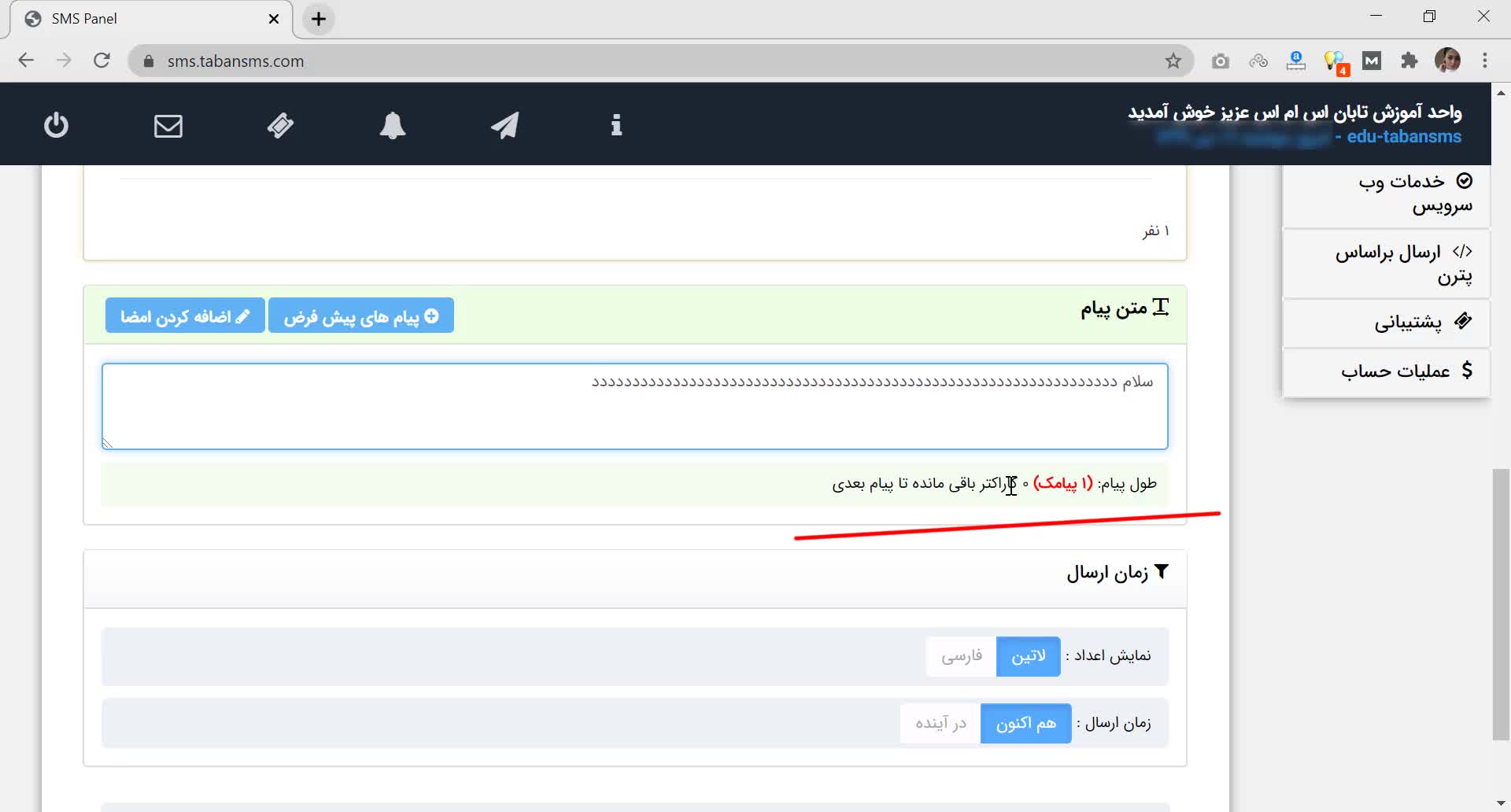The image size is (1511, 812).
Task: Click the ۱ نفر recipient count text
Action: [x=1156, y=231]
